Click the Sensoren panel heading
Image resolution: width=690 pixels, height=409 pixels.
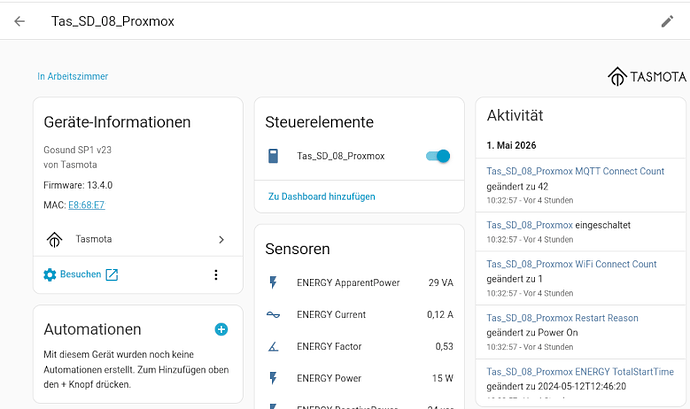[x=297, y=249]
